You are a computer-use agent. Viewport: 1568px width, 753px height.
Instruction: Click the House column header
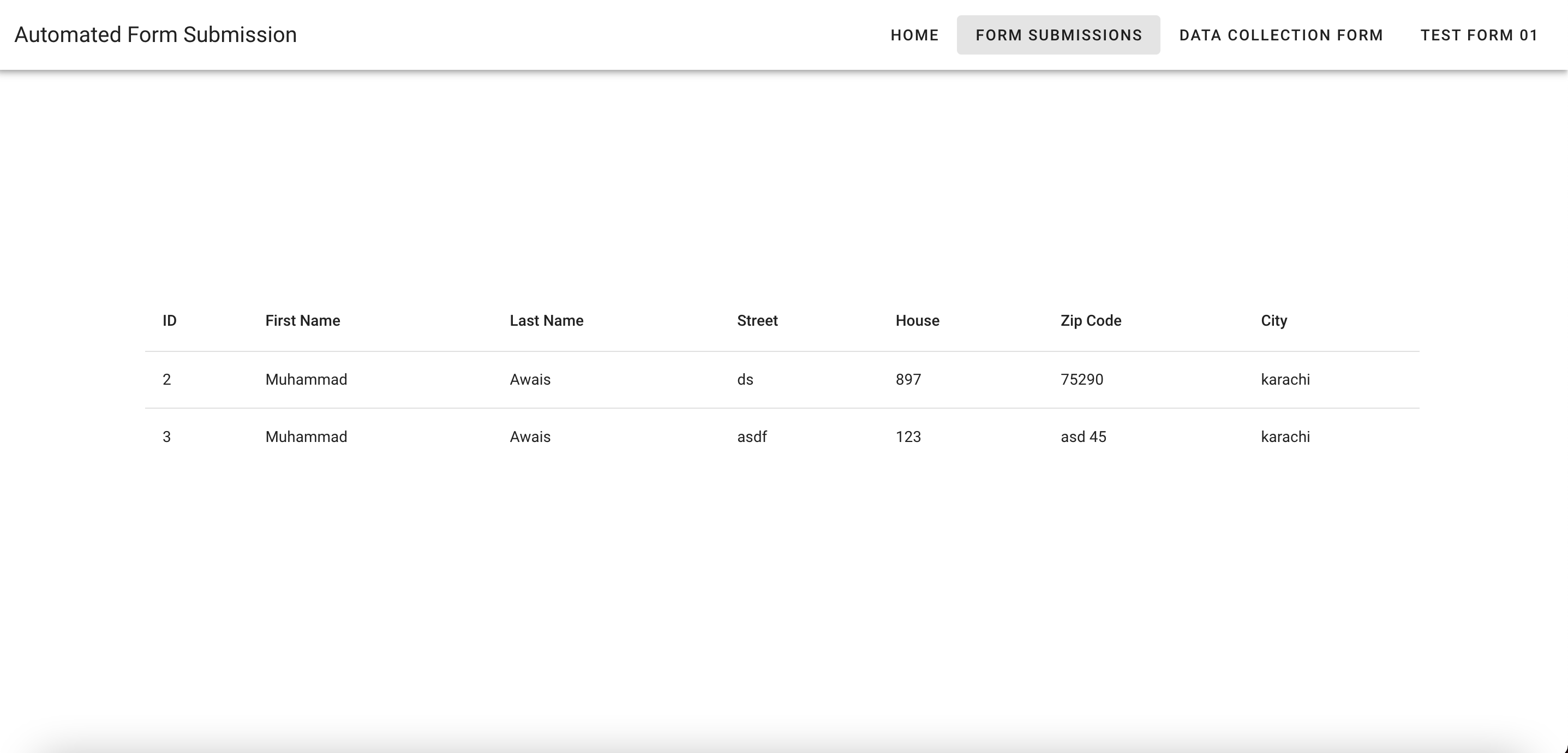click(917, 321)
